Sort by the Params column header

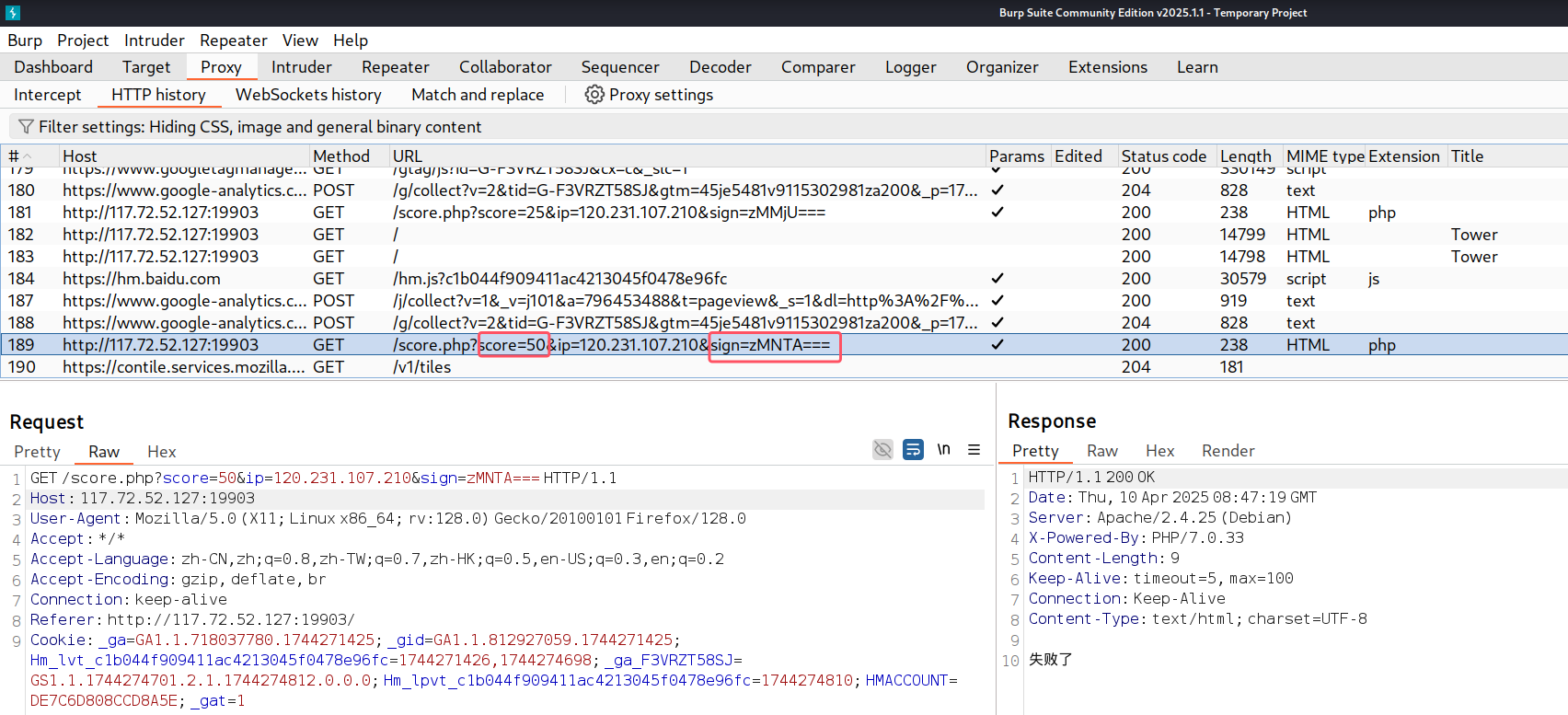[x=1017, y=156]
